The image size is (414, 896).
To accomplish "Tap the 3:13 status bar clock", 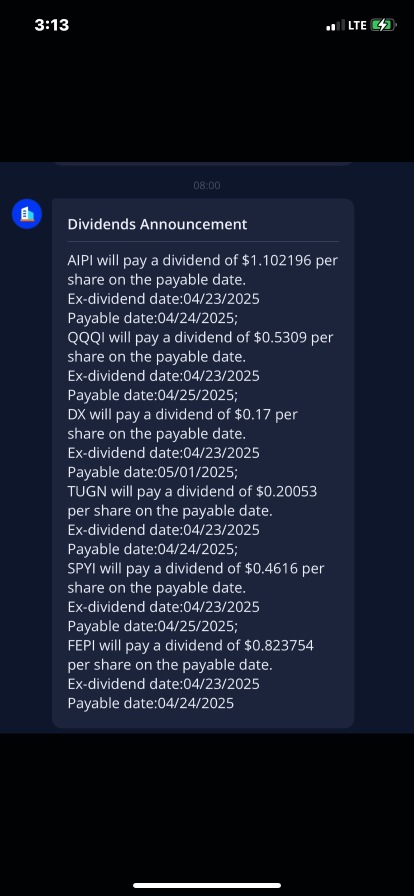I will pyautogui.click(x=51, y=25).
